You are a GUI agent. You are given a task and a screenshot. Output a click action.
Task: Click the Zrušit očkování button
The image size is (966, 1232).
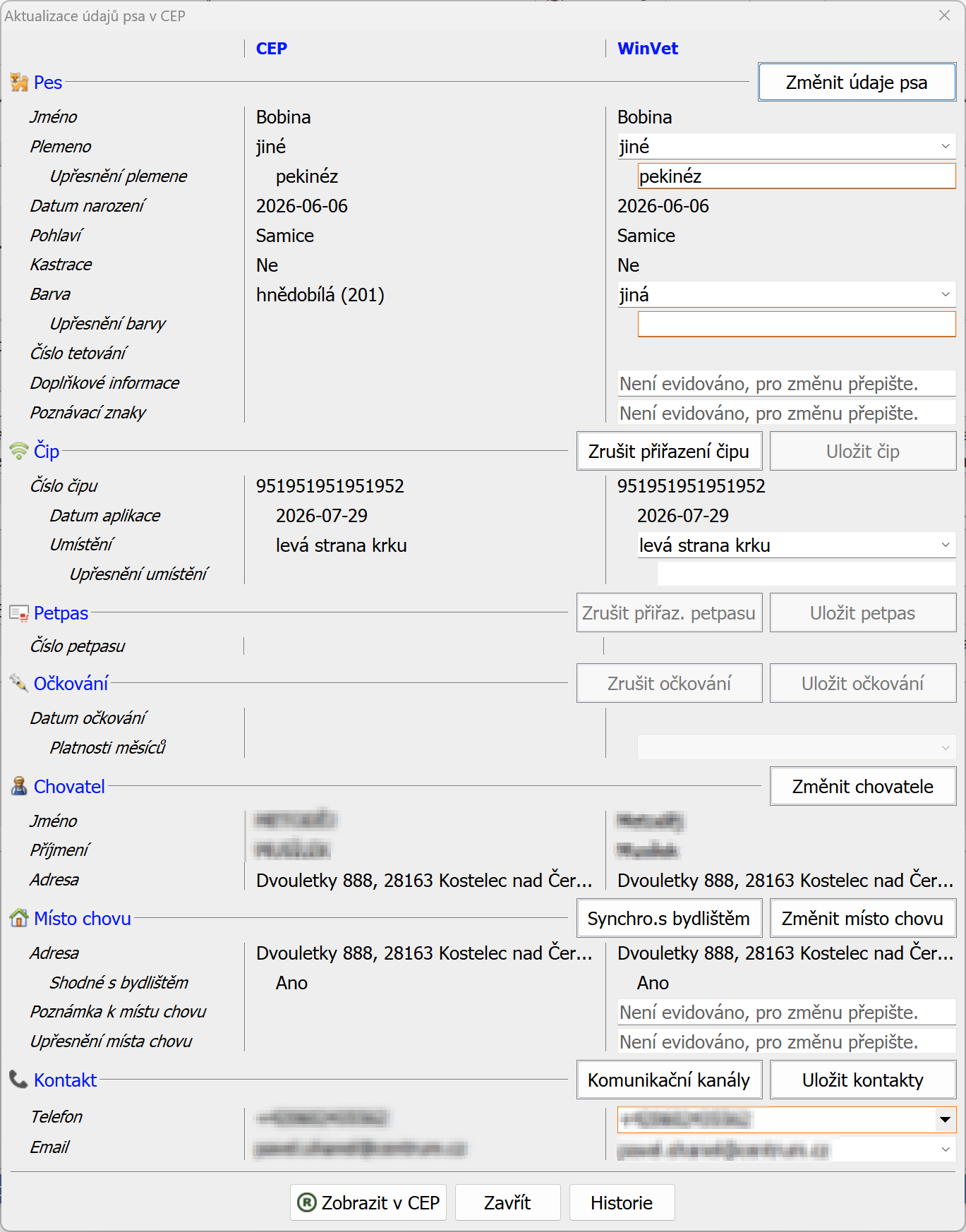[x=669, y=684]
